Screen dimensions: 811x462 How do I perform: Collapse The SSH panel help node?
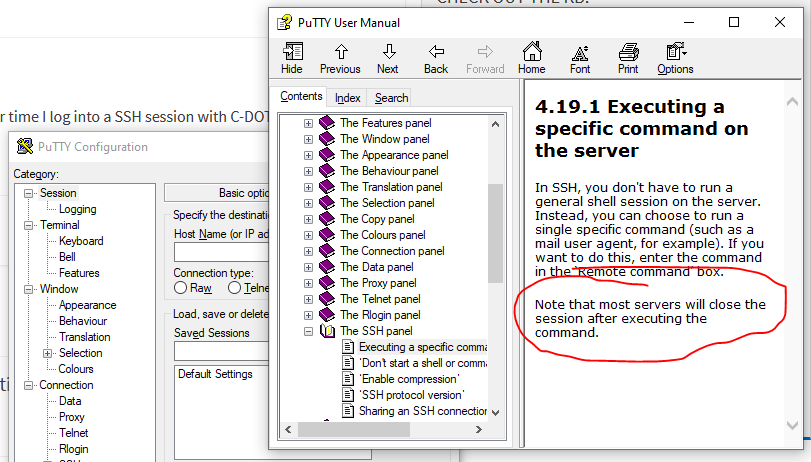point(308,332)
